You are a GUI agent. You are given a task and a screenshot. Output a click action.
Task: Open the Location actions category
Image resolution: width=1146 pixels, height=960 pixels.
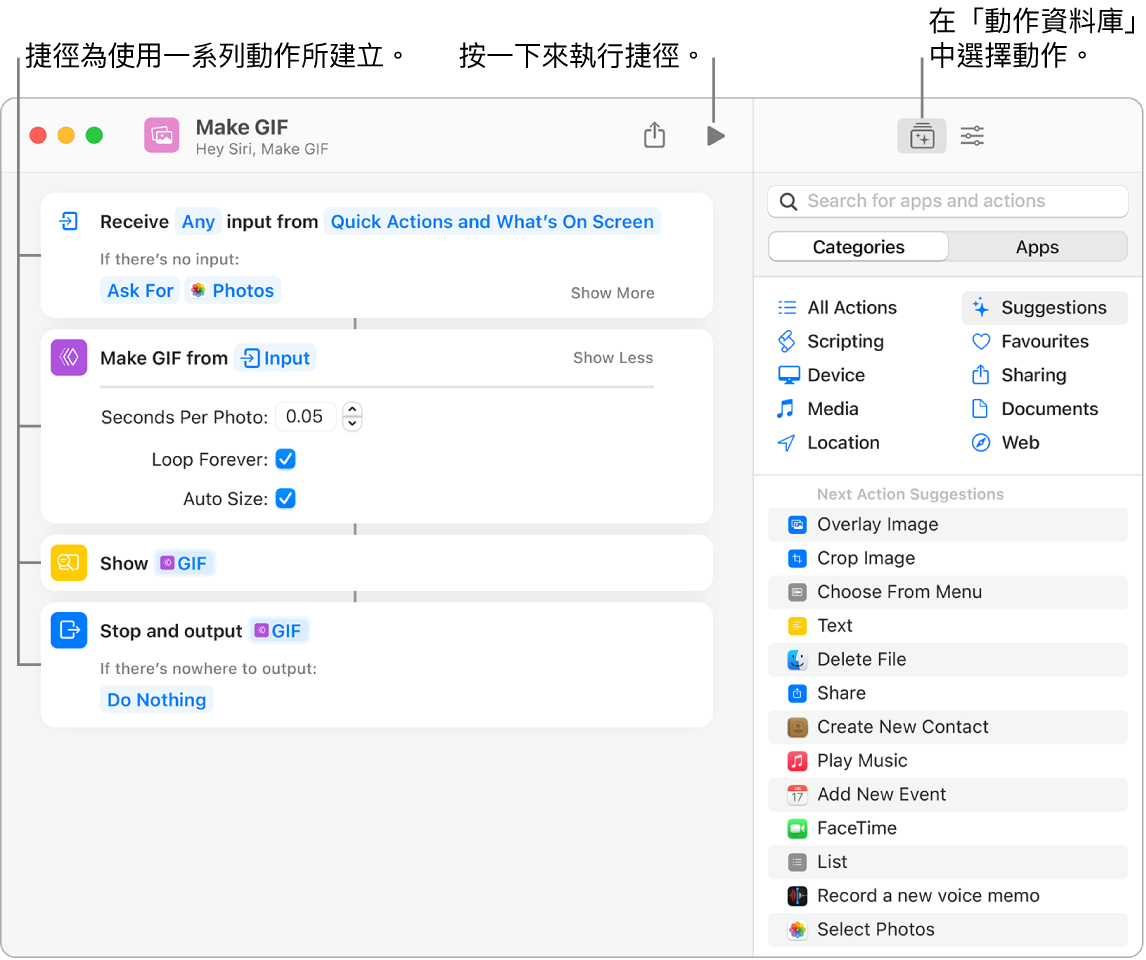pyautogui.click(x=843, y=442)
